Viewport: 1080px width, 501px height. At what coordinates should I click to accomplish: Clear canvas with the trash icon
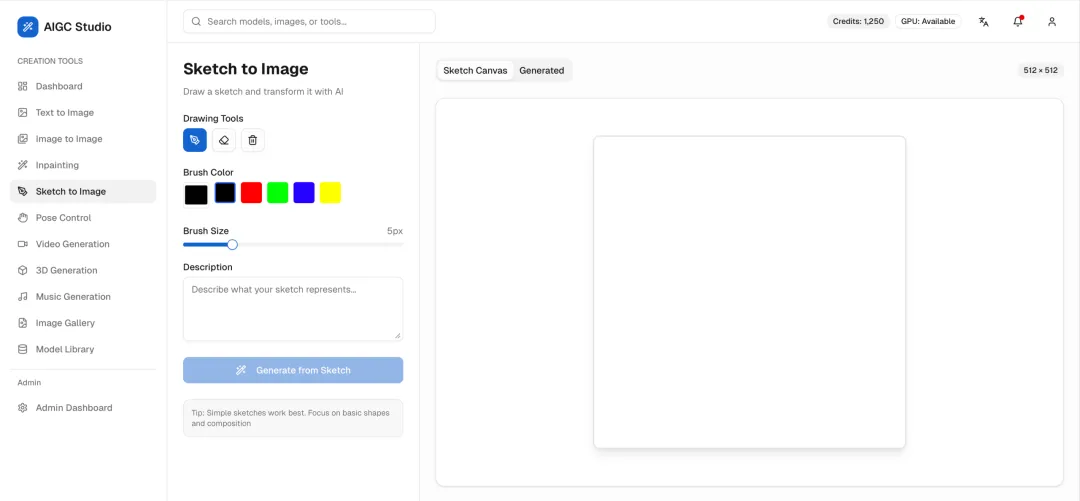pos(253,140)
